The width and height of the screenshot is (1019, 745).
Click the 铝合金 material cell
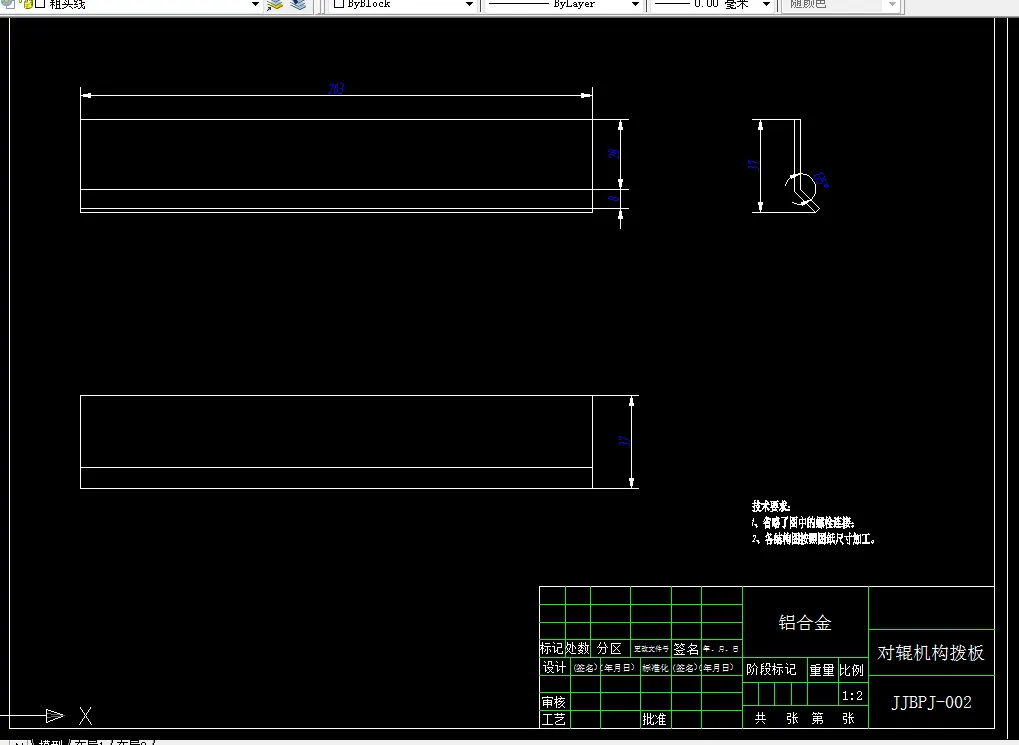805,623
